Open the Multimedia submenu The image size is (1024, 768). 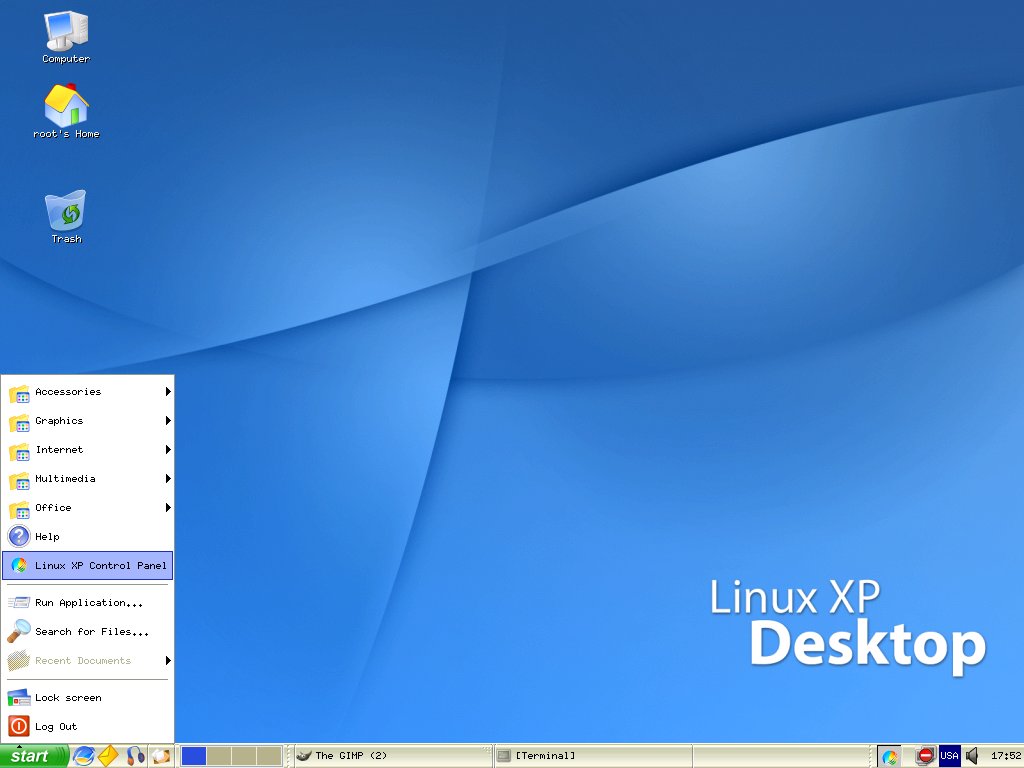click(x=88, y=479)
